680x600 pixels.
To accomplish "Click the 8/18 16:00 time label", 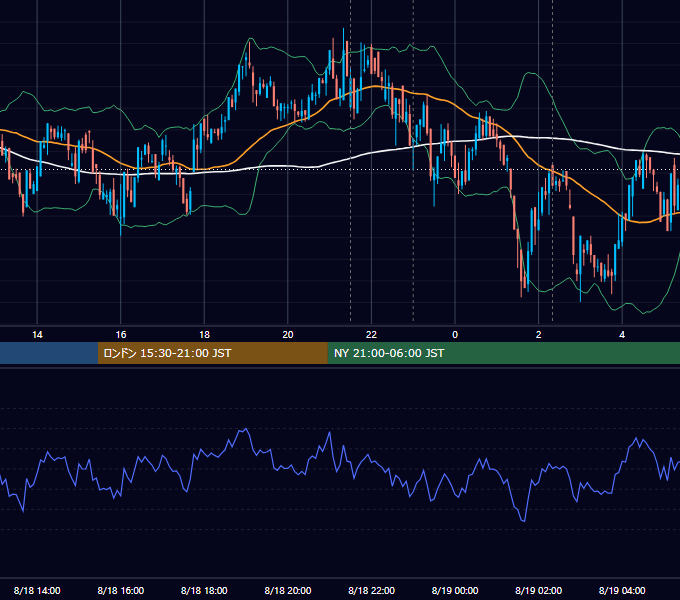I will pos(121,590).
